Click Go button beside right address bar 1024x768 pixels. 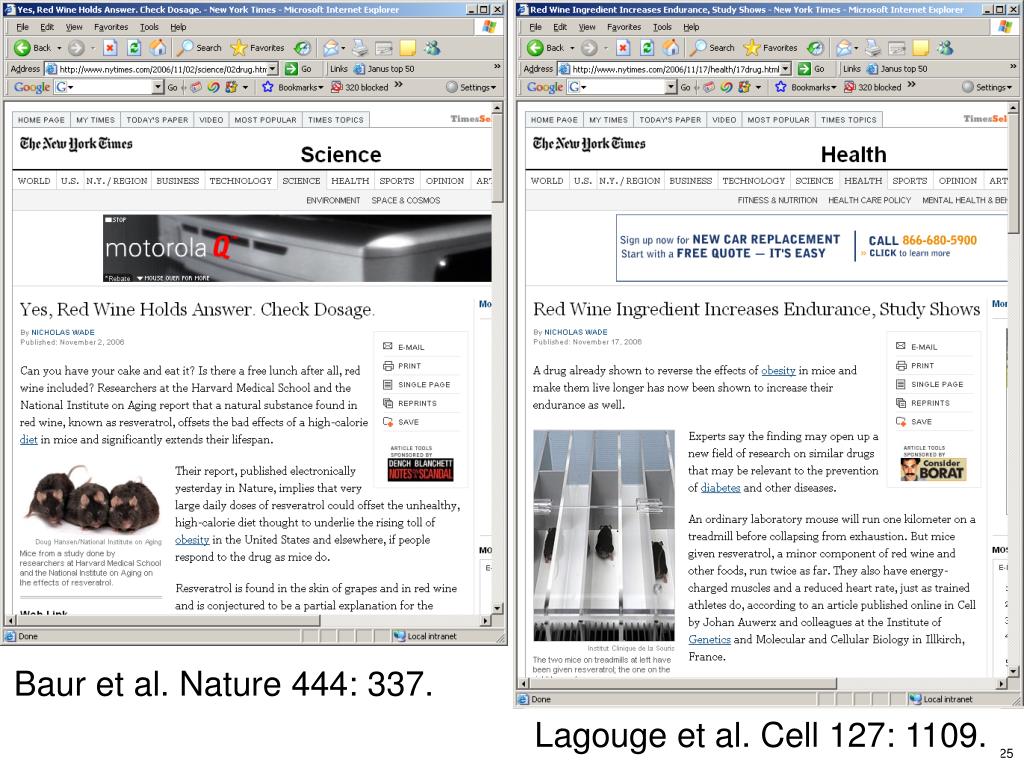pyautogui.click(x=812, y=69)
